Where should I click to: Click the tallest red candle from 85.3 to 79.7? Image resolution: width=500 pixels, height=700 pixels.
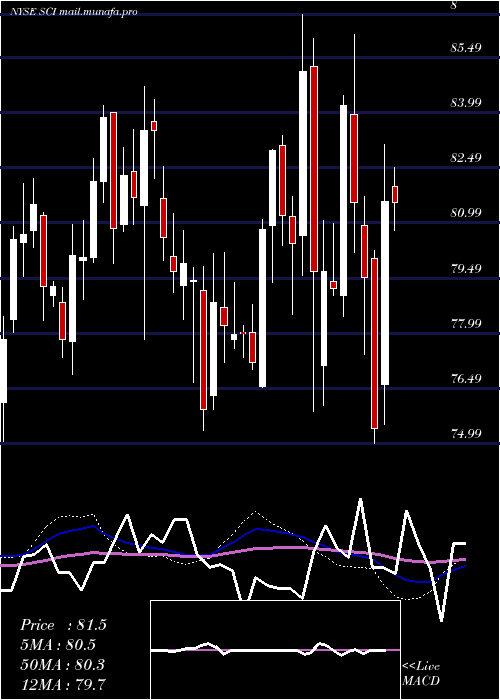[x=314, y=169]
